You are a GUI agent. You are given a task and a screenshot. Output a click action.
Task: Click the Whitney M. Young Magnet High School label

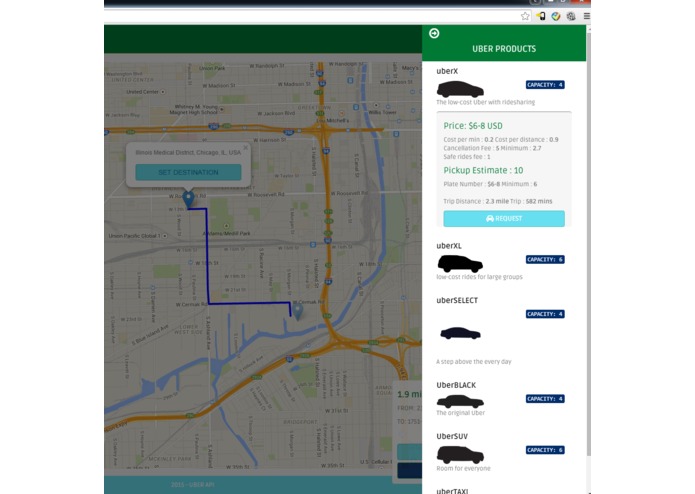(x=196, y=109)
